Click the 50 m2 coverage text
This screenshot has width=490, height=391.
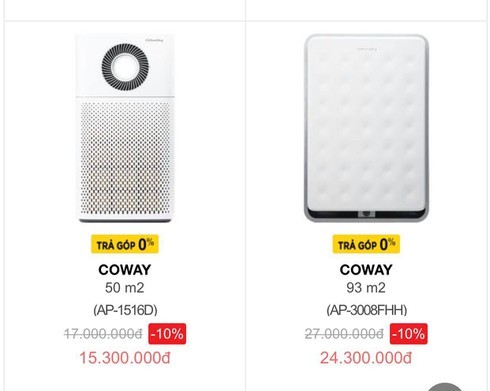(x=125, y=288)
